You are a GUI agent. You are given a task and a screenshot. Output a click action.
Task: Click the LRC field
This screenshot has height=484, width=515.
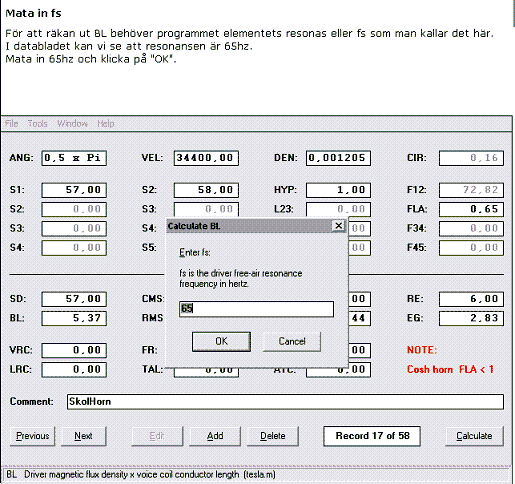click(74, 370)
